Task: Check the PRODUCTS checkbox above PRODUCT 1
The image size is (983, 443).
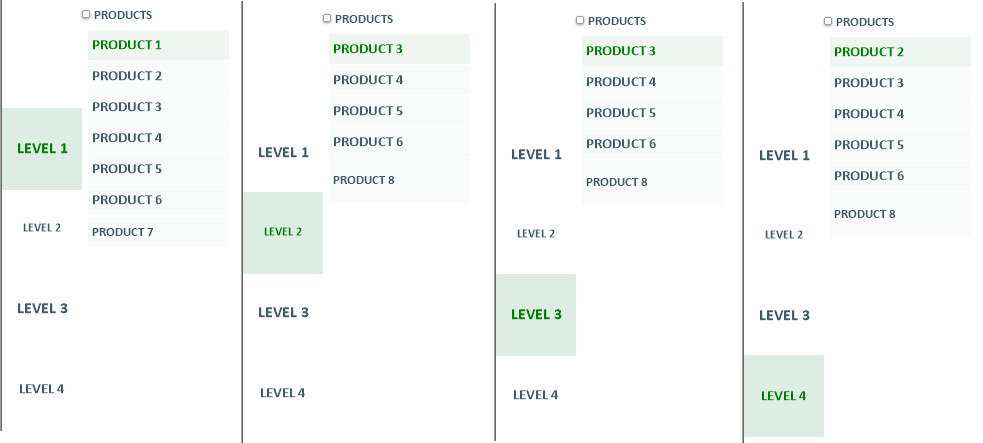Action: click(86, 14)
